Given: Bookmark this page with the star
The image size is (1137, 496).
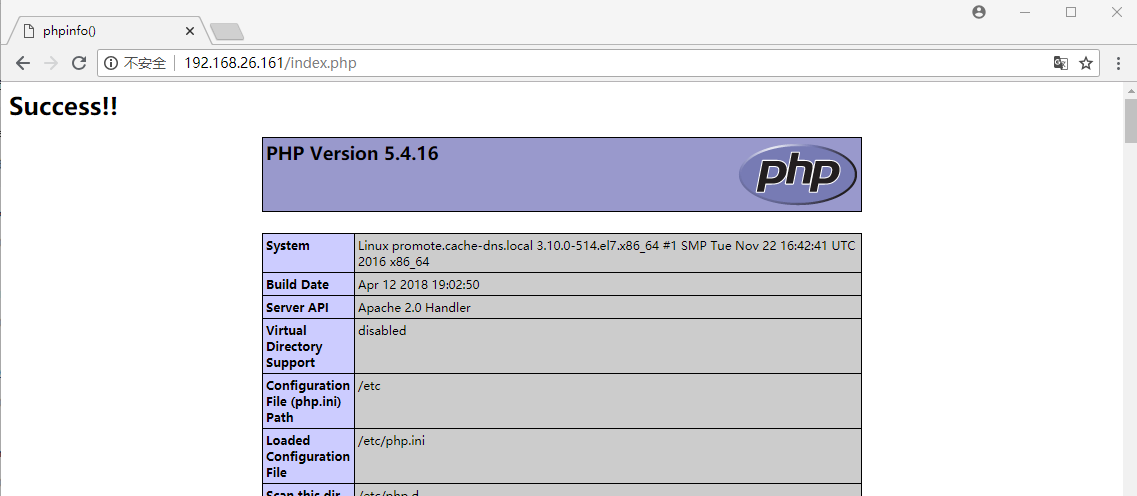Looking at the screenshot, I should point(1086,63).
